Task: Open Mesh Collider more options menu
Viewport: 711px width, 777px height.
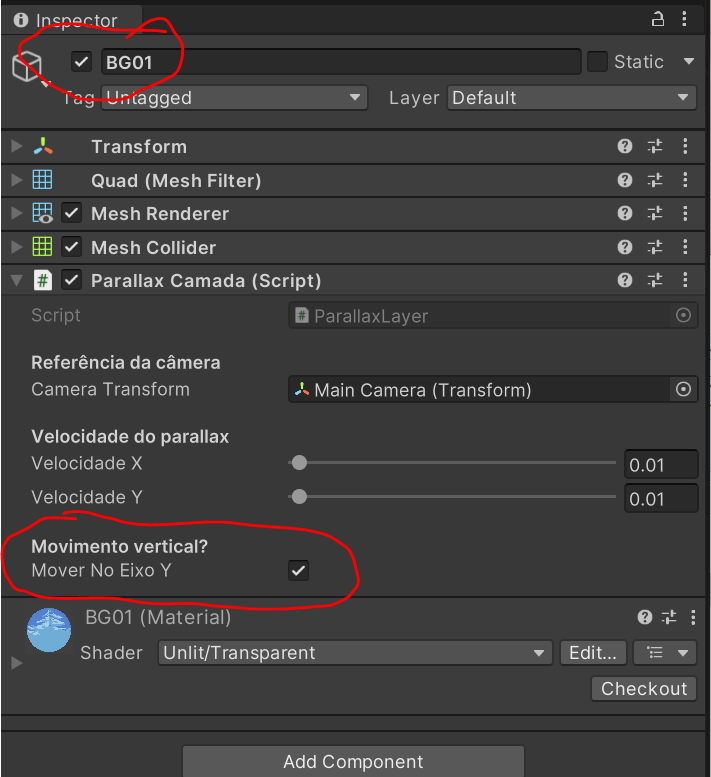Action: [x=685, y=248]
